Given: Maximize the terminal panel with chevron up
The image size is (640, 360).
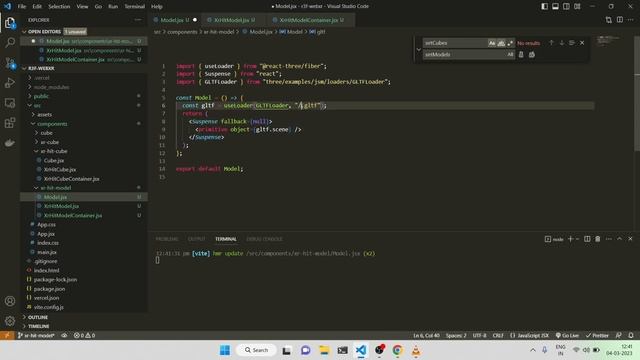Looking at the screenshot, I should coord(619,239).
